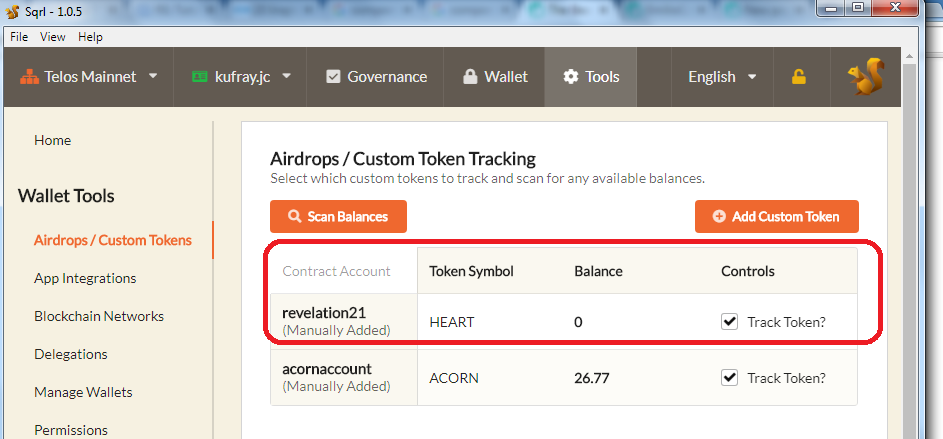Click the Add Custom Token button

tap(776, 216)
